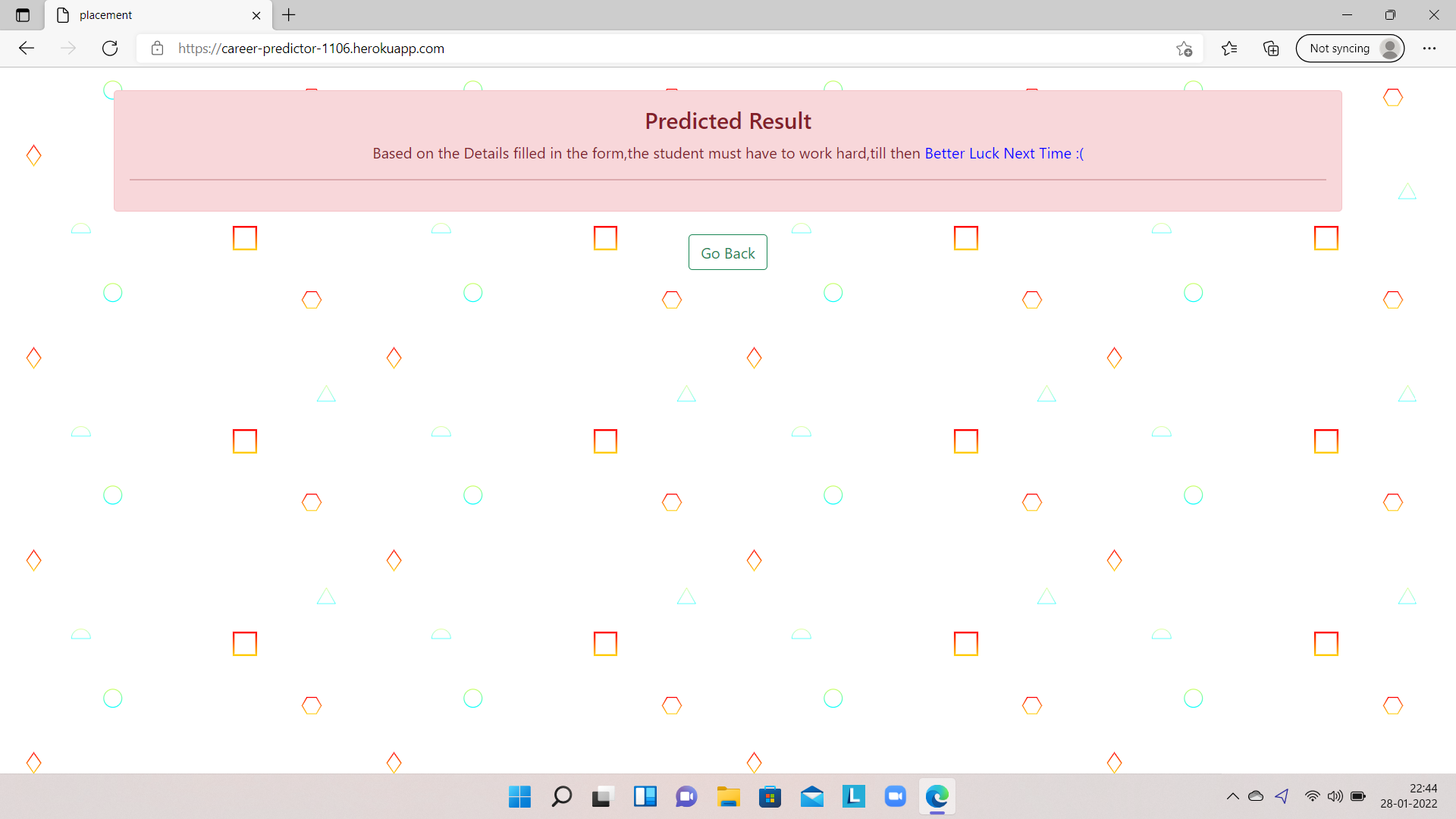Click the browser back arrow
The image size is (1456, 819).
coord(27,49)
